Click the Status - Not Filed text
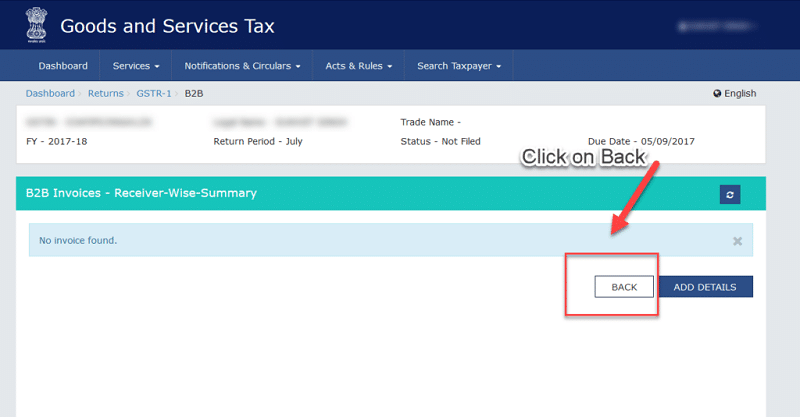The height and width of the screenshot is (417, 800). [x=440, y=141]
